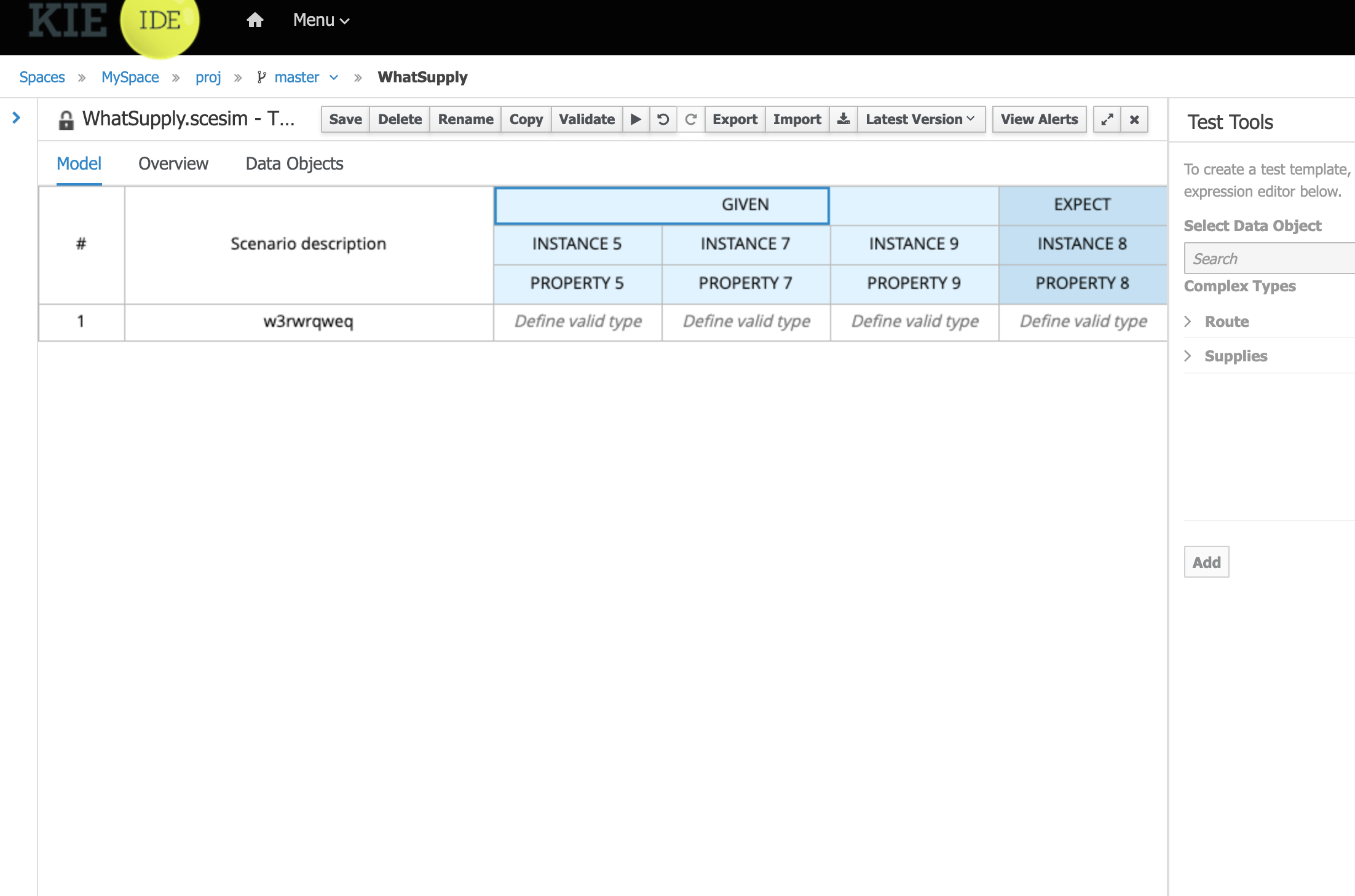Close the editor with X icon
Viewport: 1355px width, 896px height.
tap(1134, 119)
